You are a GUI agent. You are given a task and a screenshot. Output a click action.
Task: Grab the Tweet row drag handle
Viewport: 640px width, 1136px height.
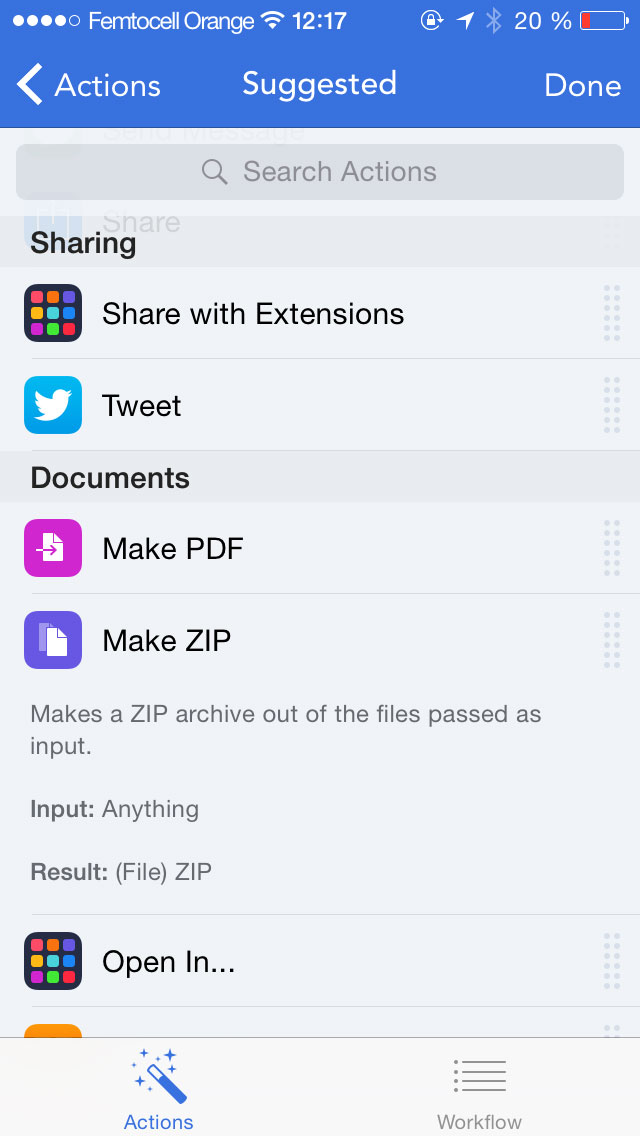pos(612,405)
